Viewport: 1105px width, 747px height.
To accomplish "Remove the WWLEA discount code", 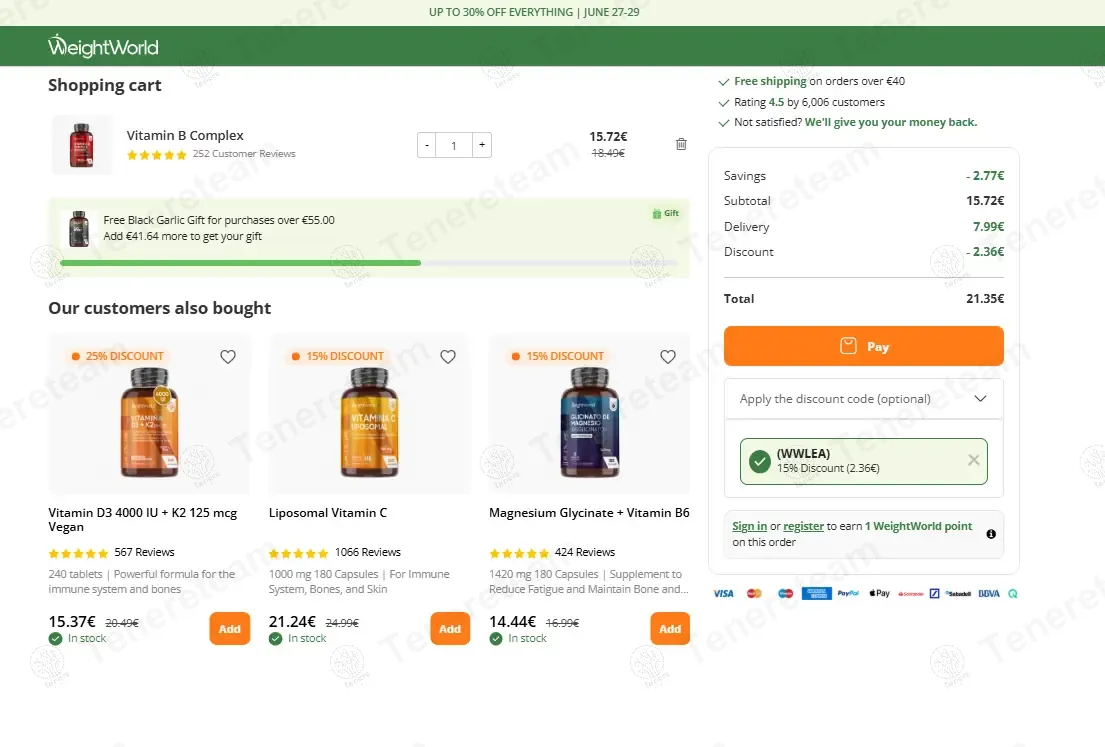I will (974, 461).
